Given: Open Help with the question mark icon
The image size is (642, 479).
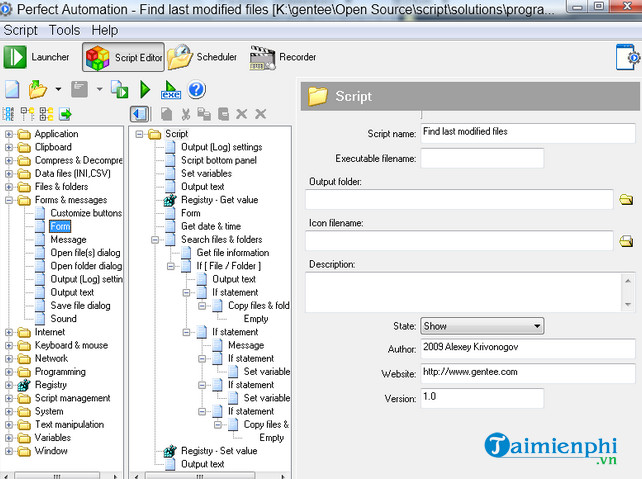Looking at the screenshot, I should (197, 90).
